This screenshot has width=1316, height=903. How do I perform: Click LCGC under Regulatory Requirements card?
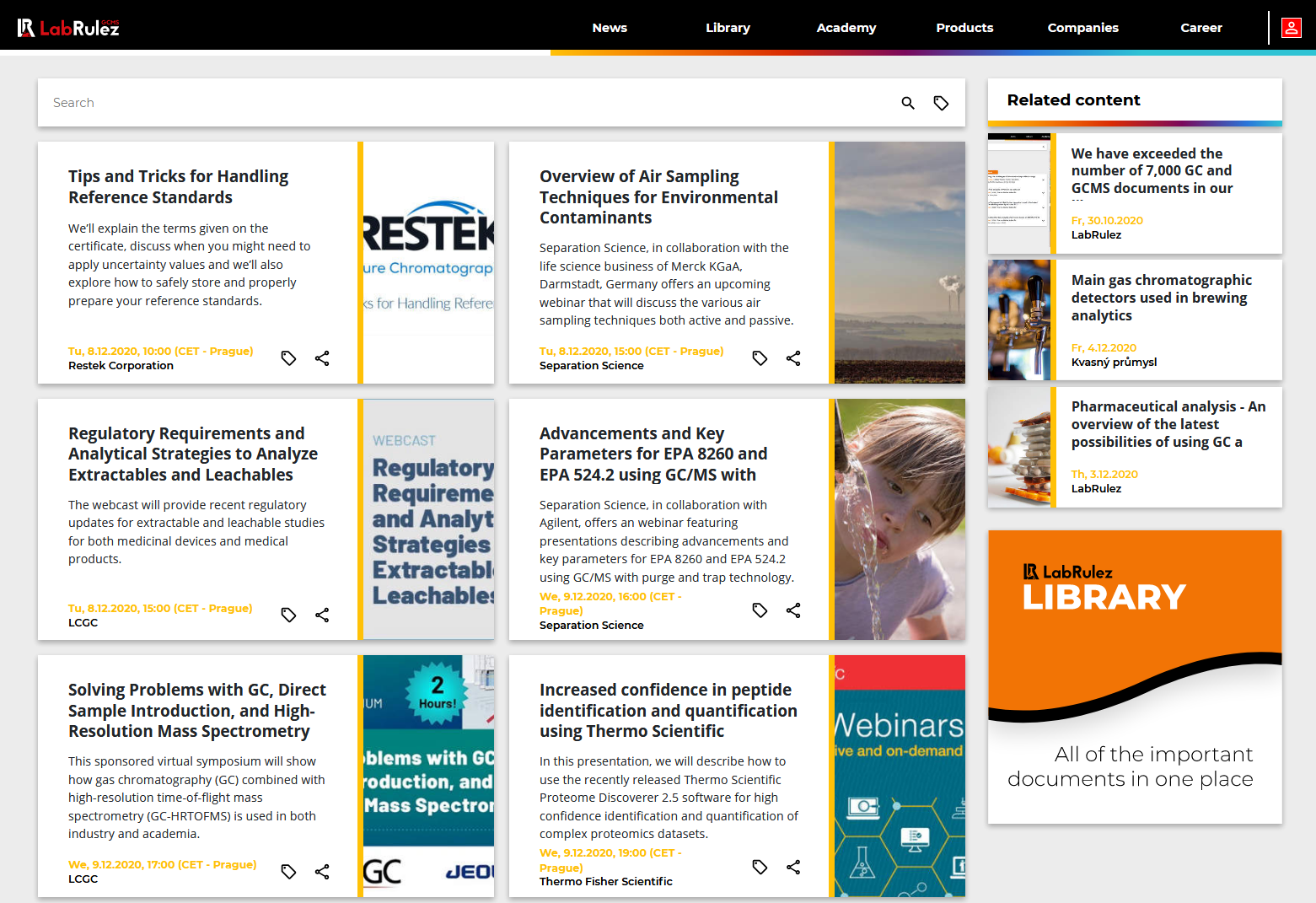(x=83, y=623)
